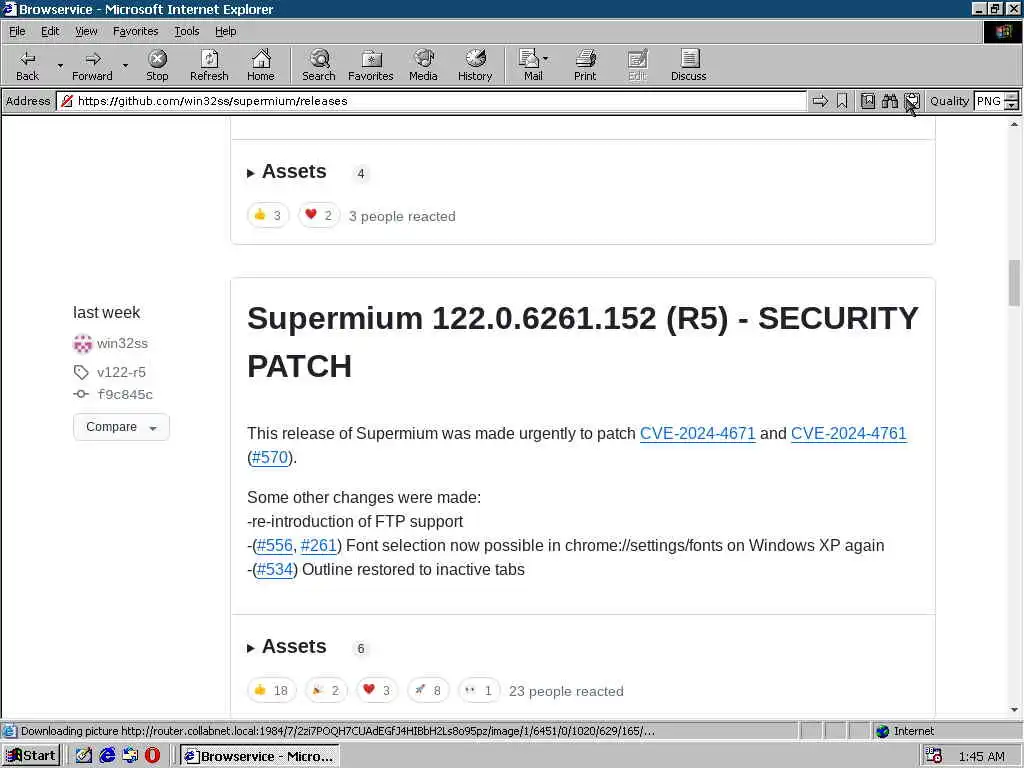Toggle the heart reaction showing 2
The image size is (1024, 768).
pyautogui.click(x=319, y=216)
